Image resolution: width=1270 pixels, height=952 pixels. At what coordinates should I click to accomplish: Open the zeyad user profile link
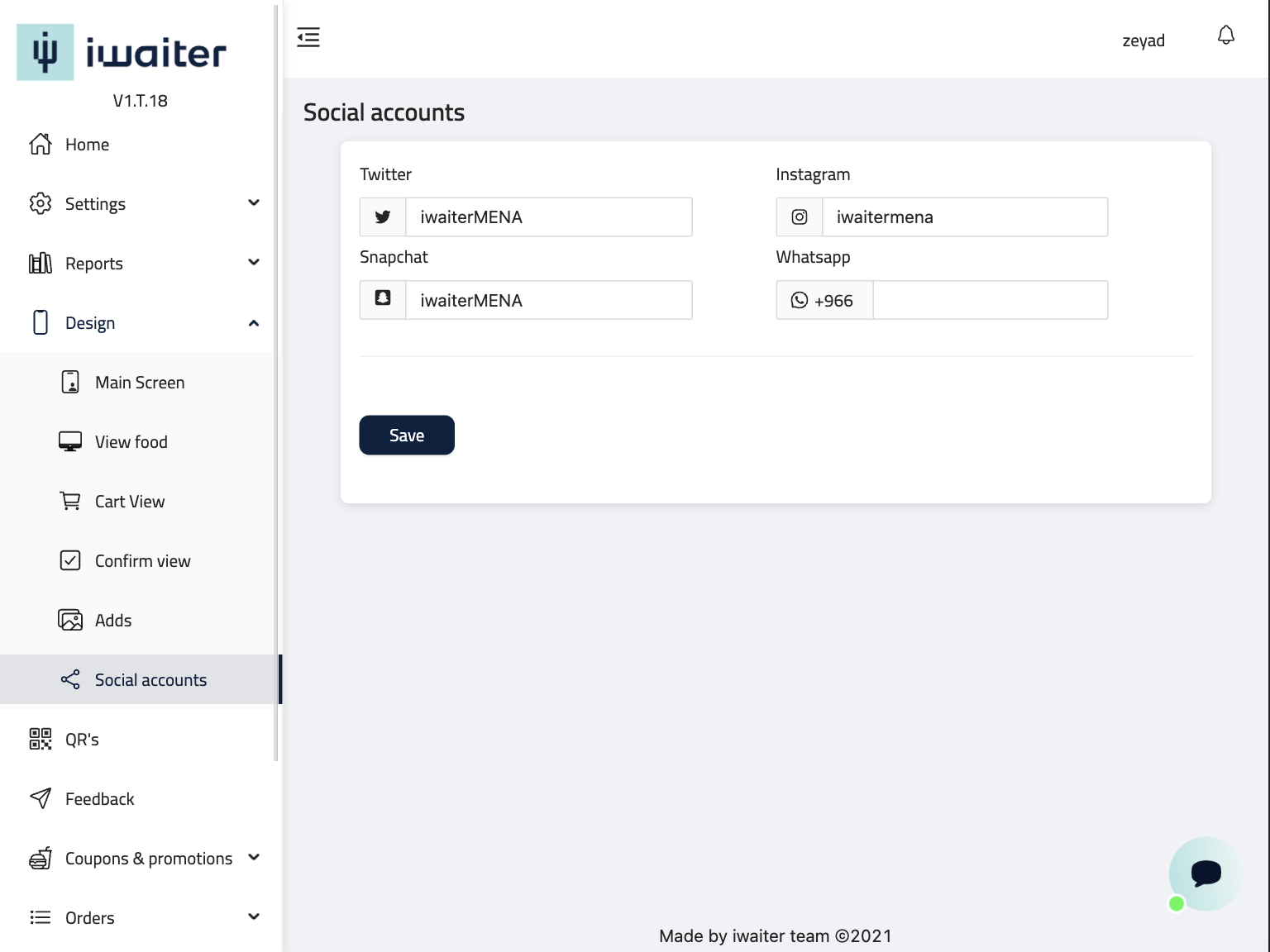point(1143,40)
